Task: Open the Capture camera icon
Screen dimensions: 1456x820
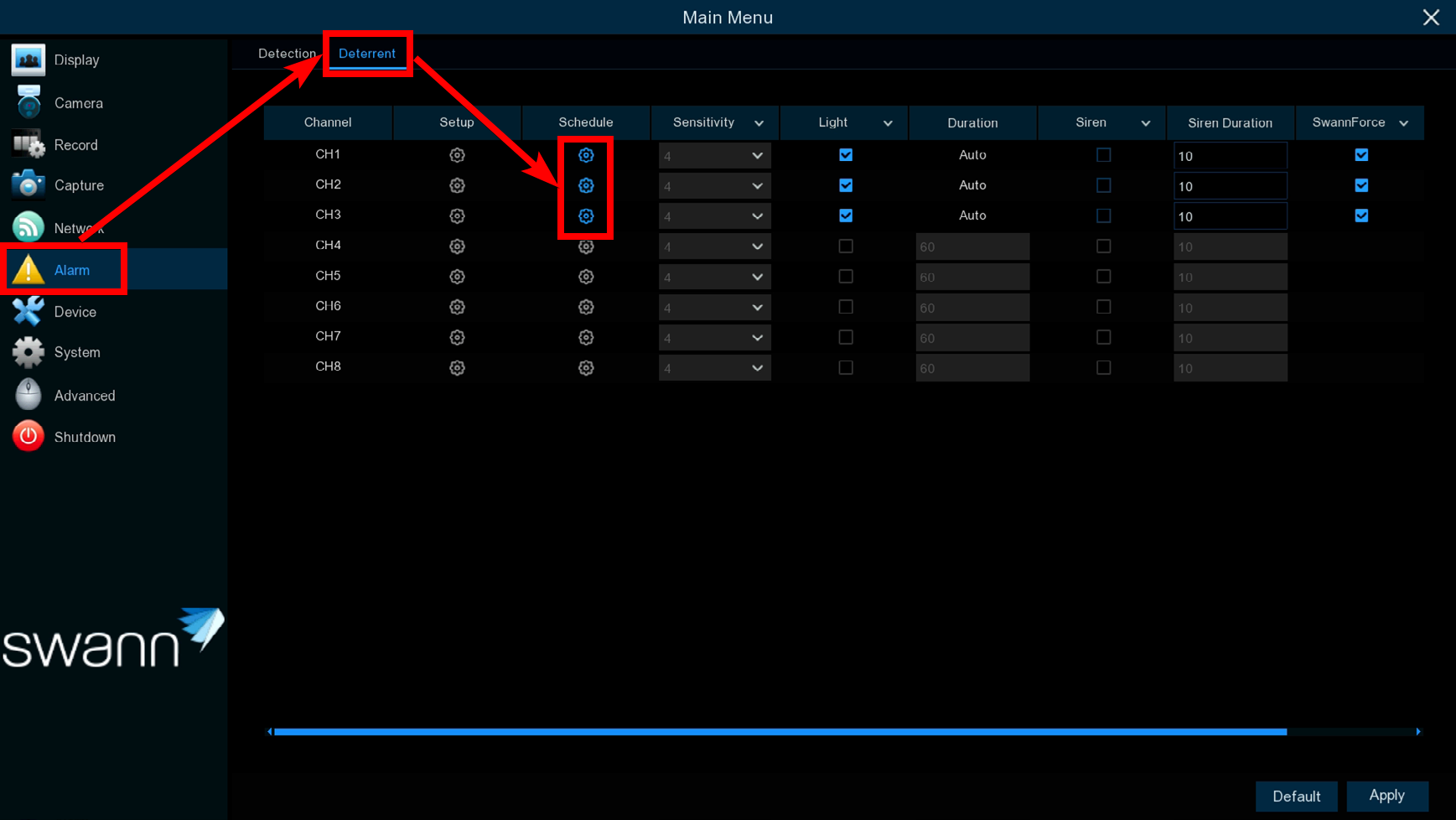Action: [x=28, y=185]
